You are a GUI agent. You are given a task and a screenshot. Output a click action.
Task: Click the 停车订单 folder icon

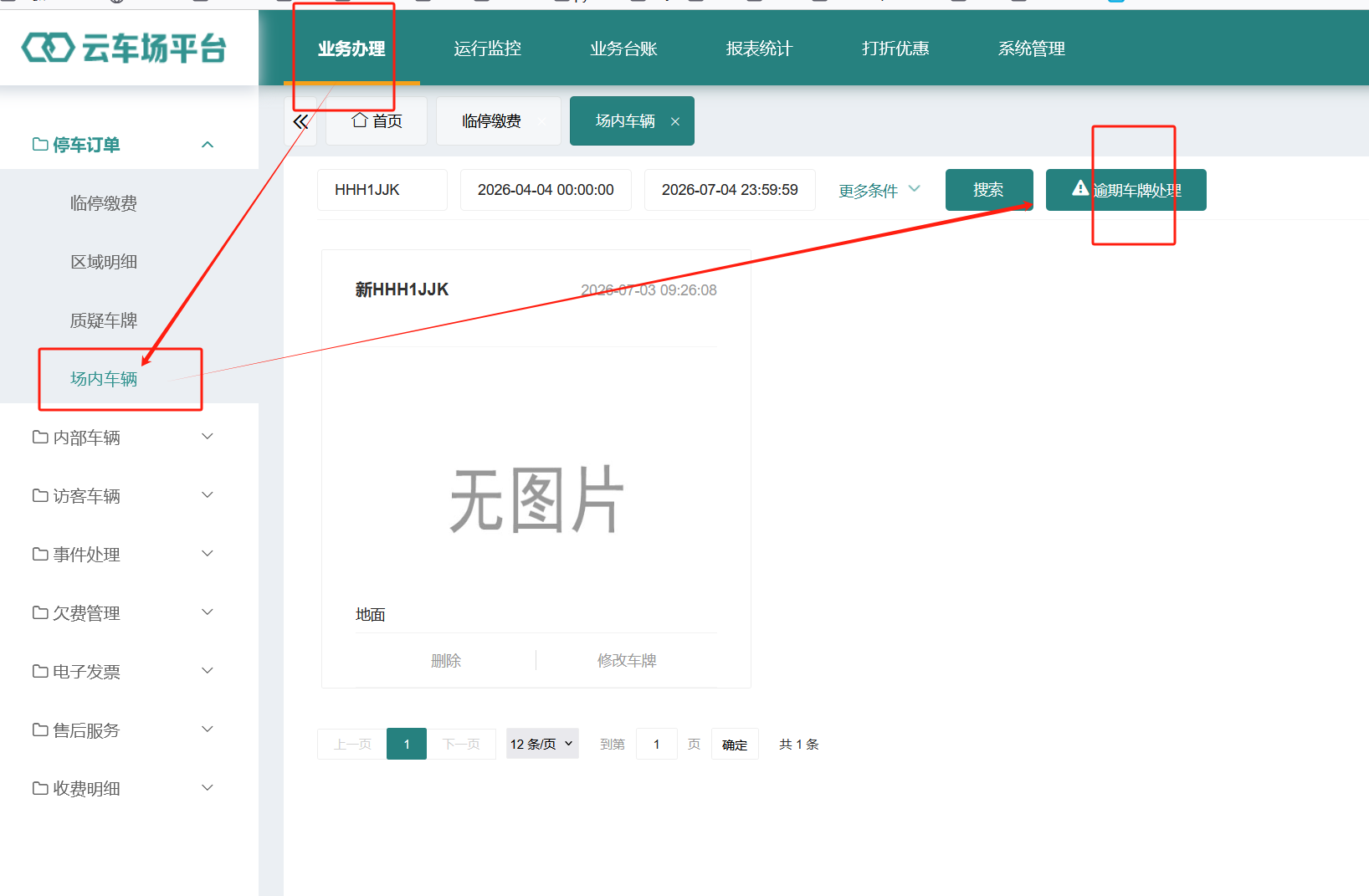pos(40,144)
